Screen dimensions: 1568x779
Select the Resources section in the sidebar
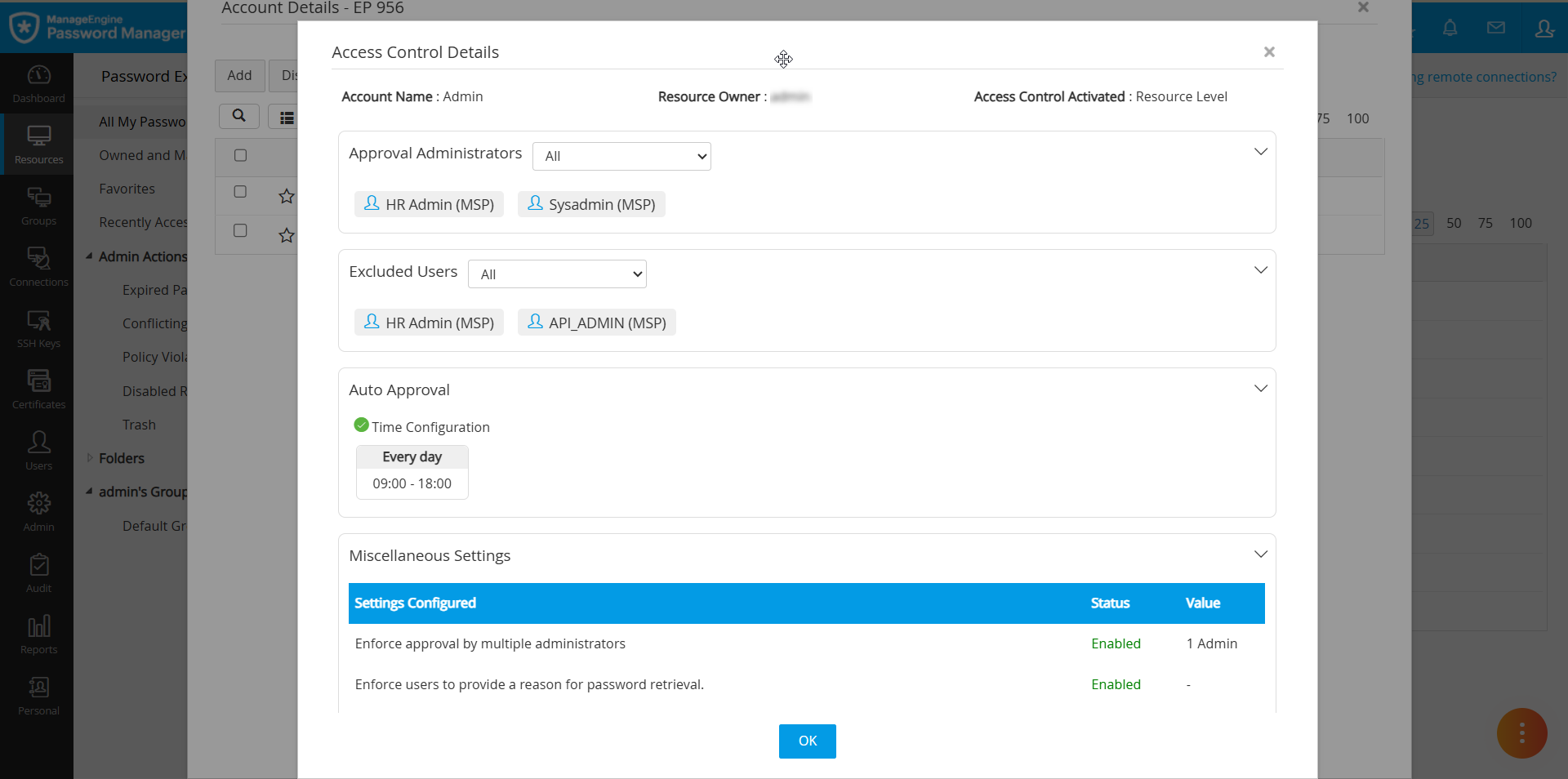tap(38, 144)
